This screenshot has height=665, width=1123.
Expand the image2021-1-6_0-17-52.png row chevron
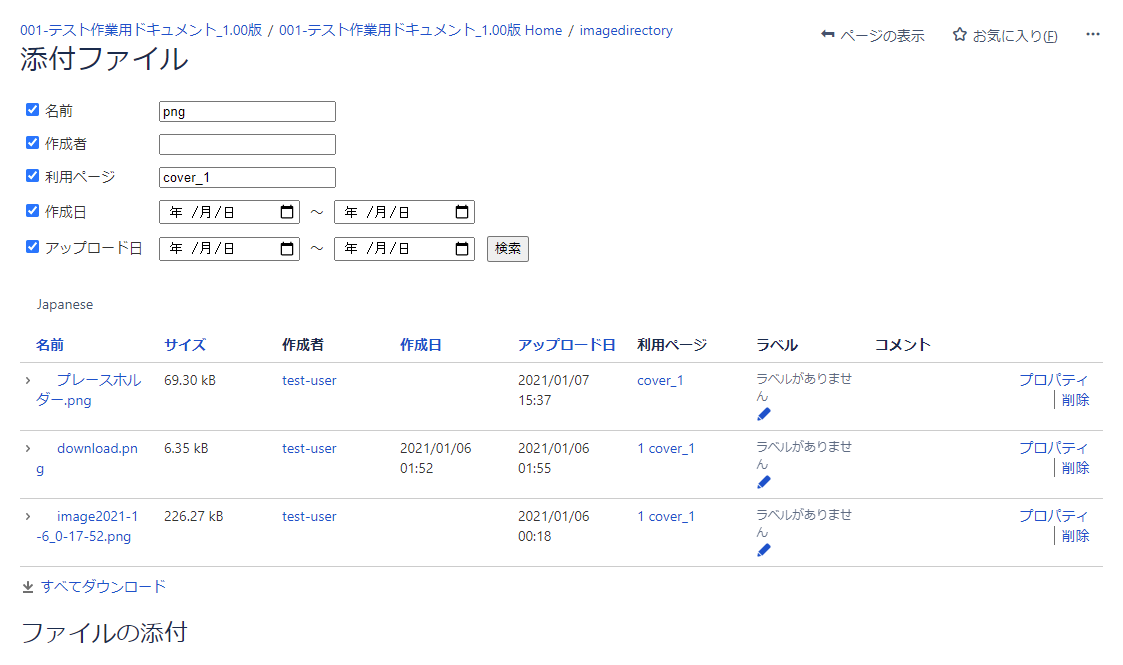click(28, 516)
